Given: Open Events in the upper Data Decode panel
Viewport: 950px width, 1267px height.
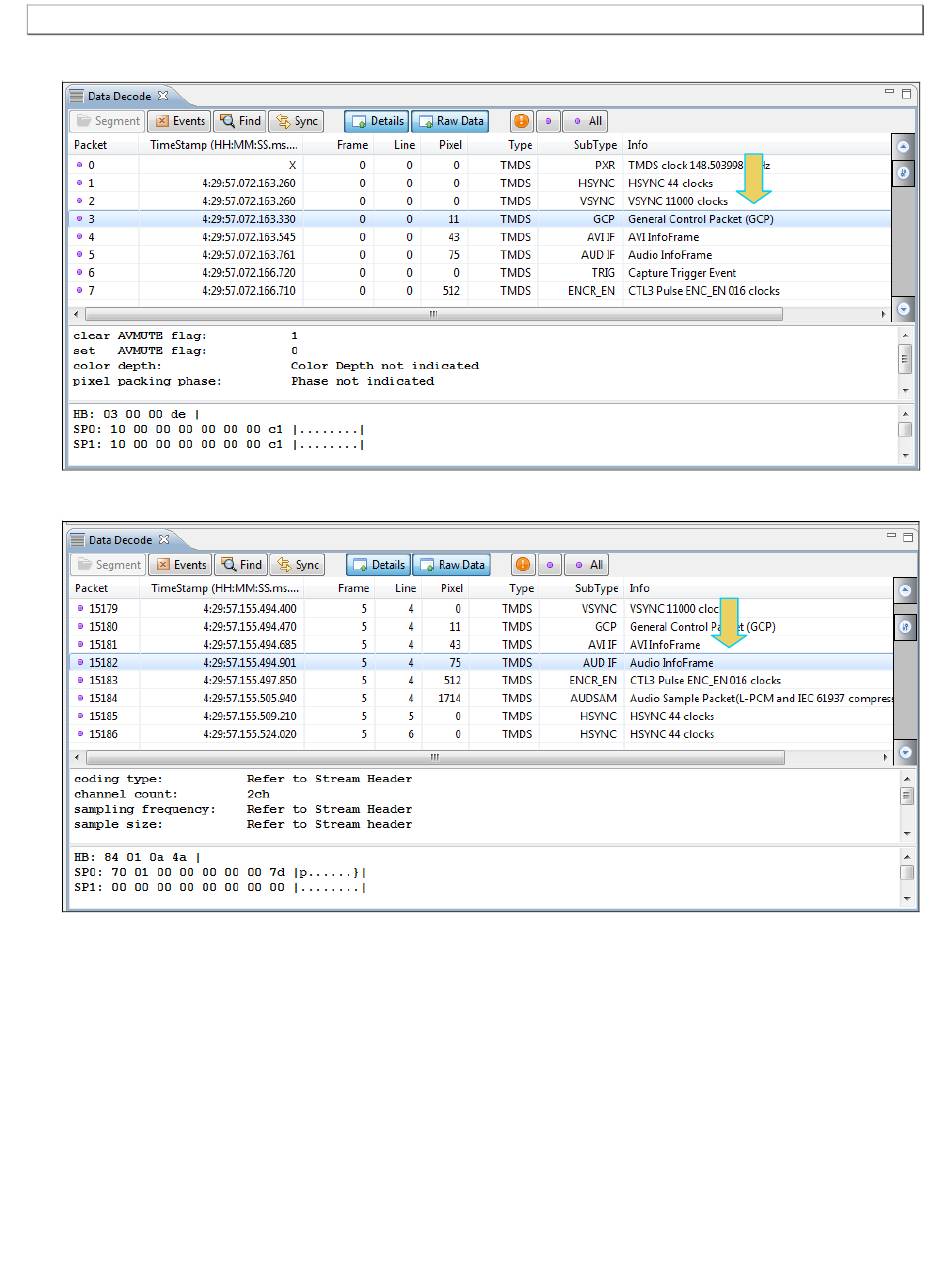Looking at the screenshot, I should [179, 121].
